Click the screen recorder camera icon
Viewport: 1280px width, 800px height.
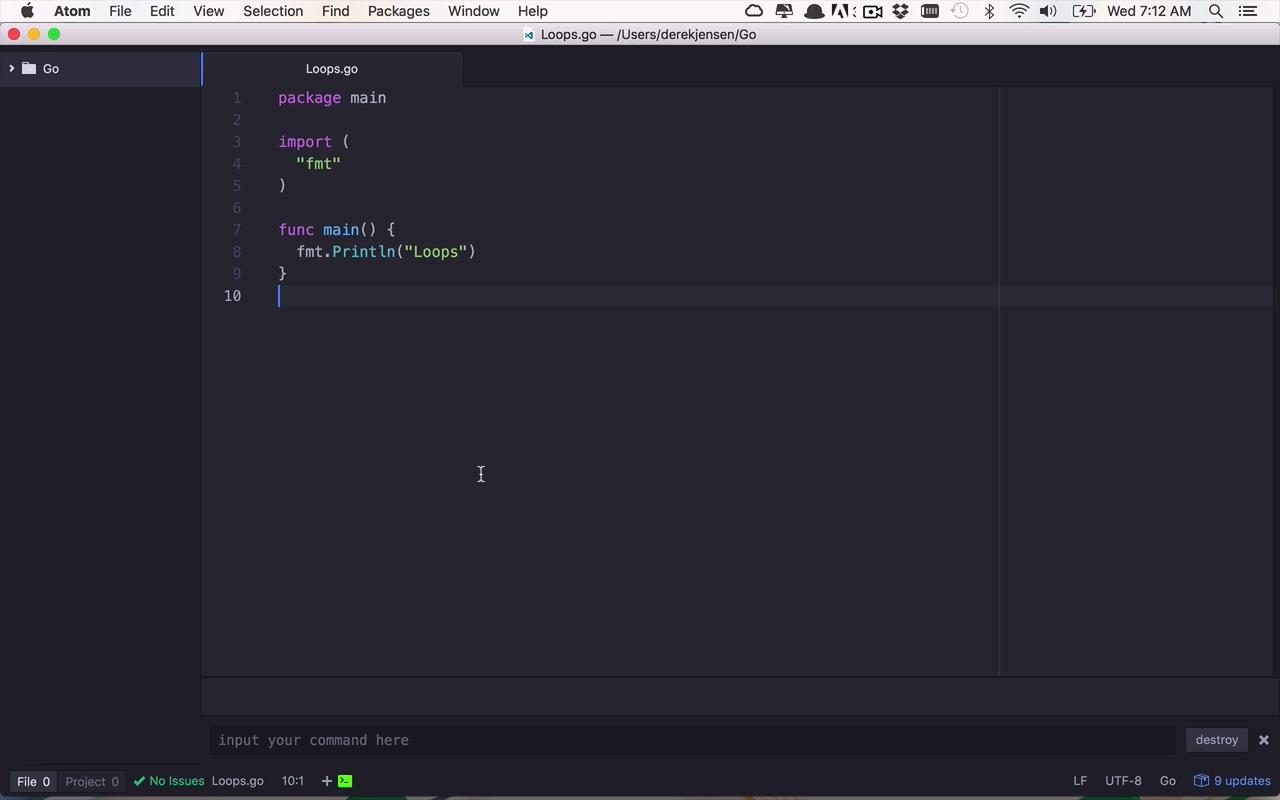pyautogui.click(x=872, y=11)
